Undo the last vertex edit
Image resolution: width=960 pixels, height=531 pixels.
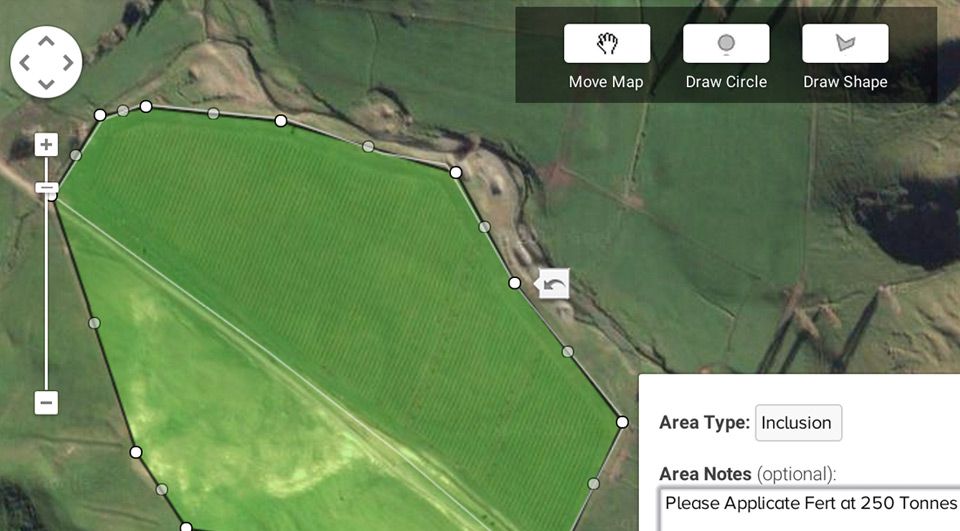point(554,284)
